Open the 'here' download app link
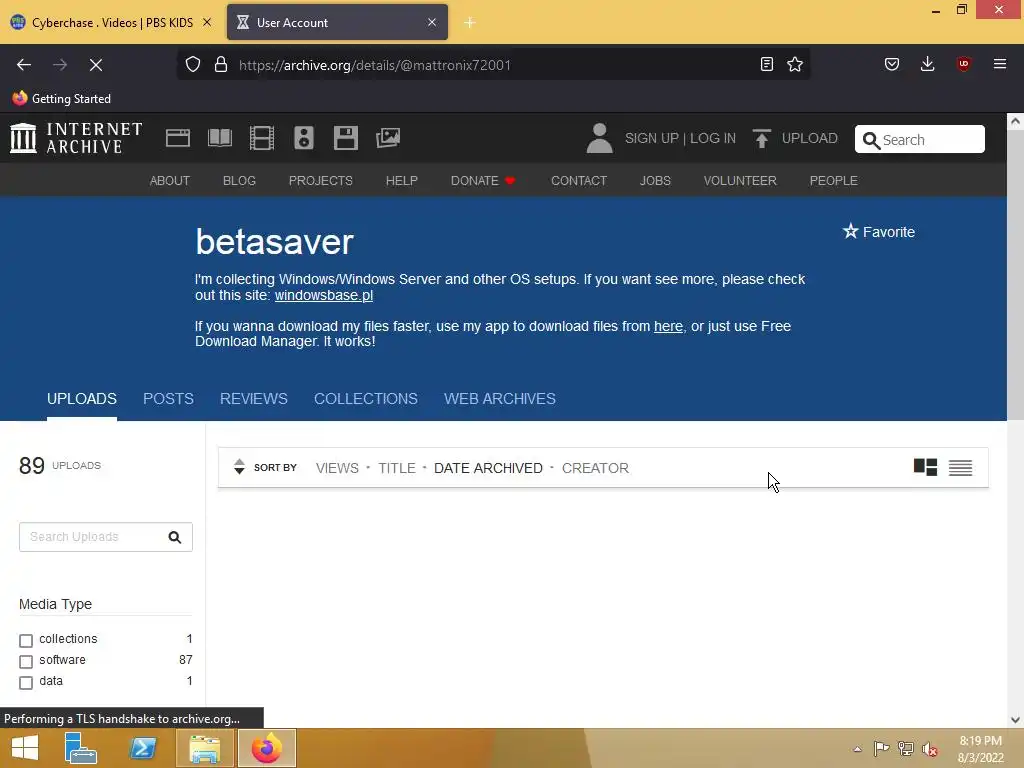The image size is (1024, 768). (668, 326)
